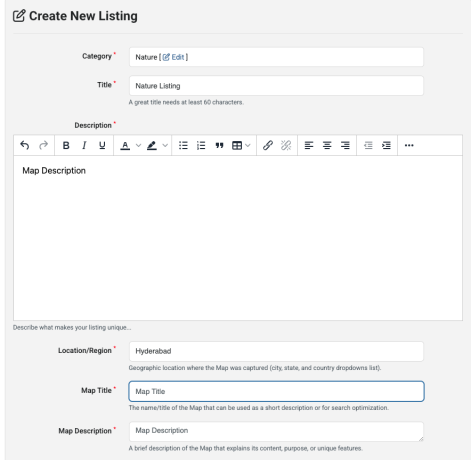Click the undo icon in editor toolbar

point(25,145)
